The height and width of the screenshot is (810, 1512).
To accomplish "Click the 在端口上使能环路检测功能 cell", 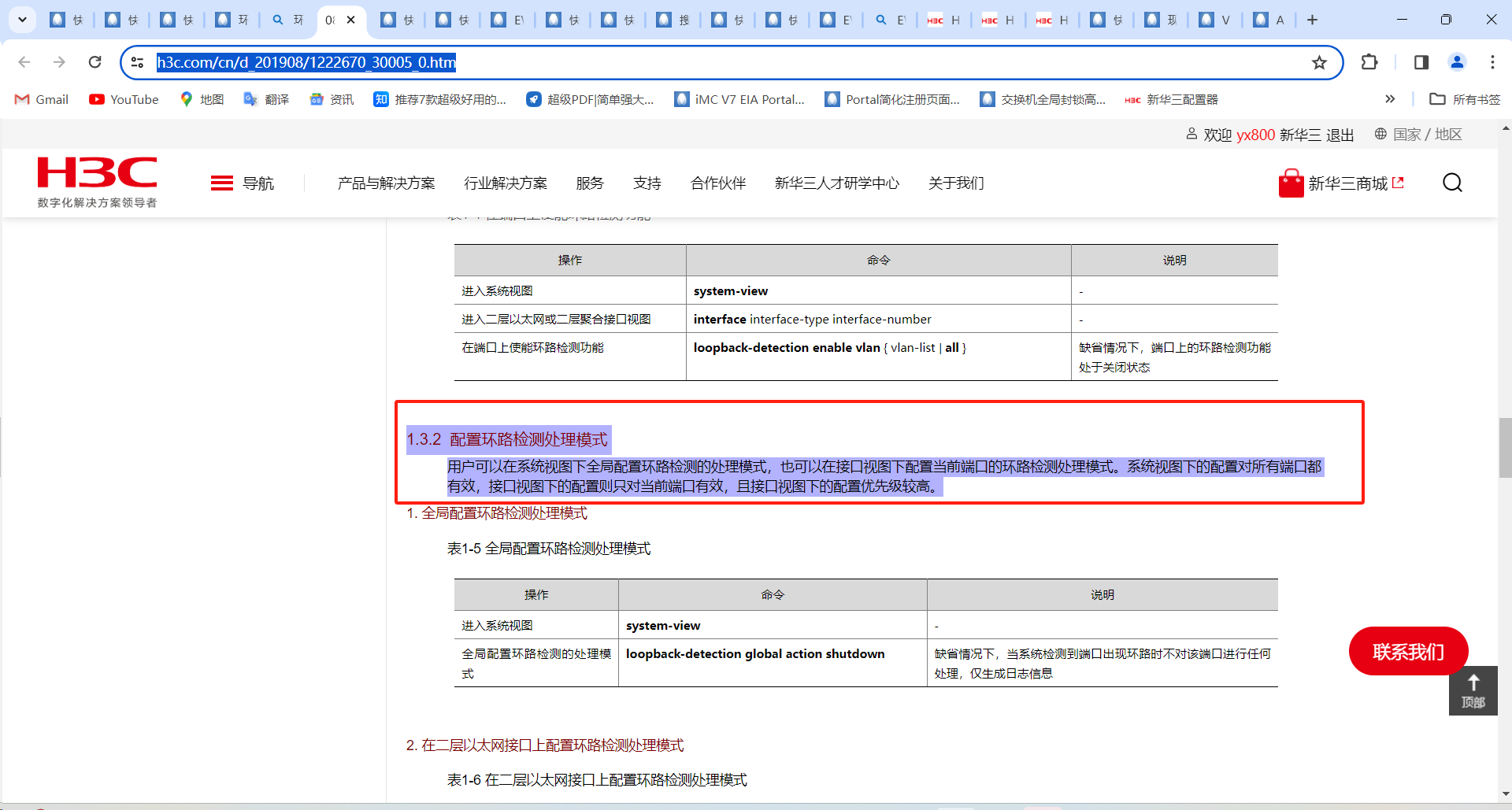I will click(570, 357).
